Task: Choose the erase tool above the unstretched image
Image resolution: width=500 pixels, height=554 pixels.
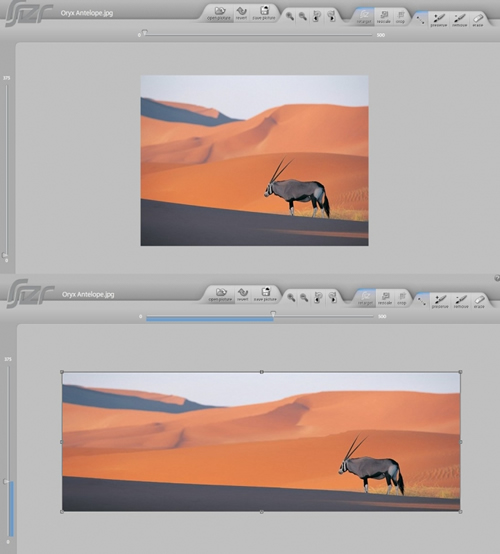Action: (478, 20)
